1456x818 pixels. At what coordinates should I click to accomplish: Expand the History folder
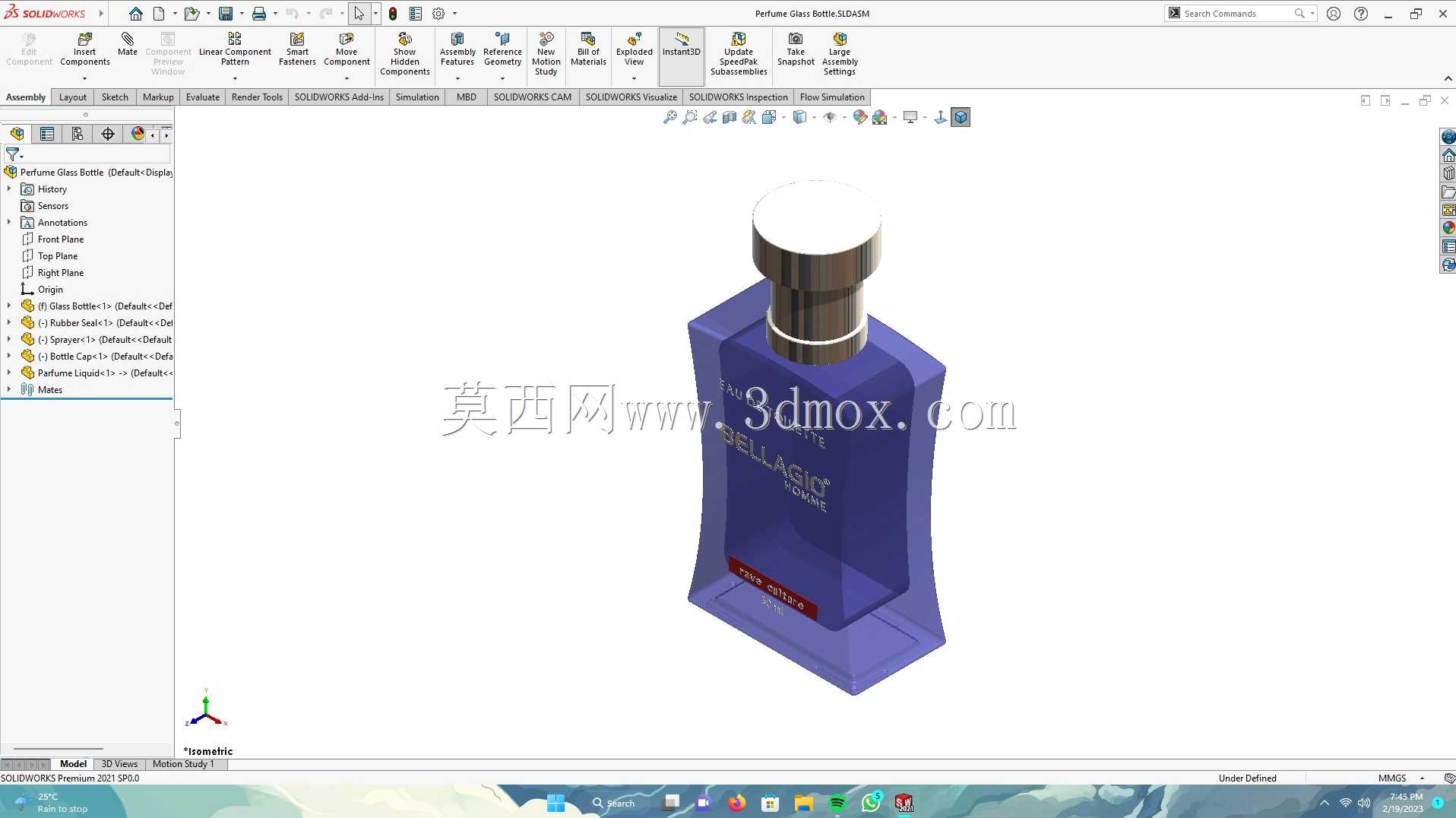pyautogui.click(x=9, y=189)
